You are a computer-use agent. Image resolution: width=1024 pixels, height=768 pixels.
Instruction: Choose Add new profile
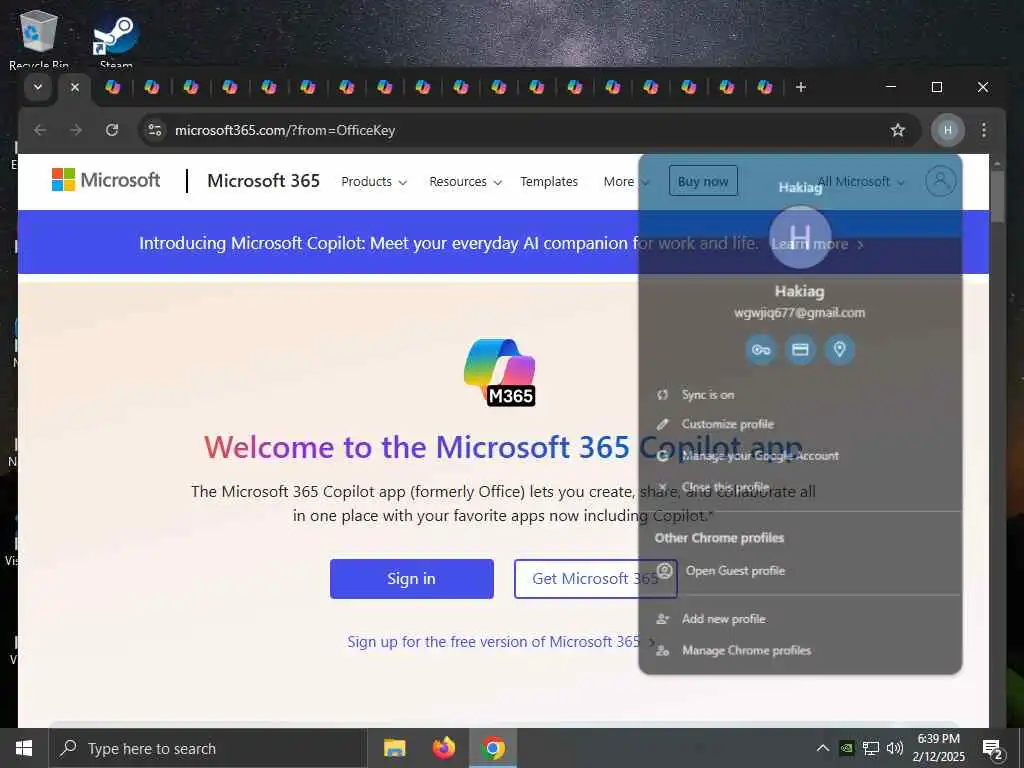click(x=800, y=618)
